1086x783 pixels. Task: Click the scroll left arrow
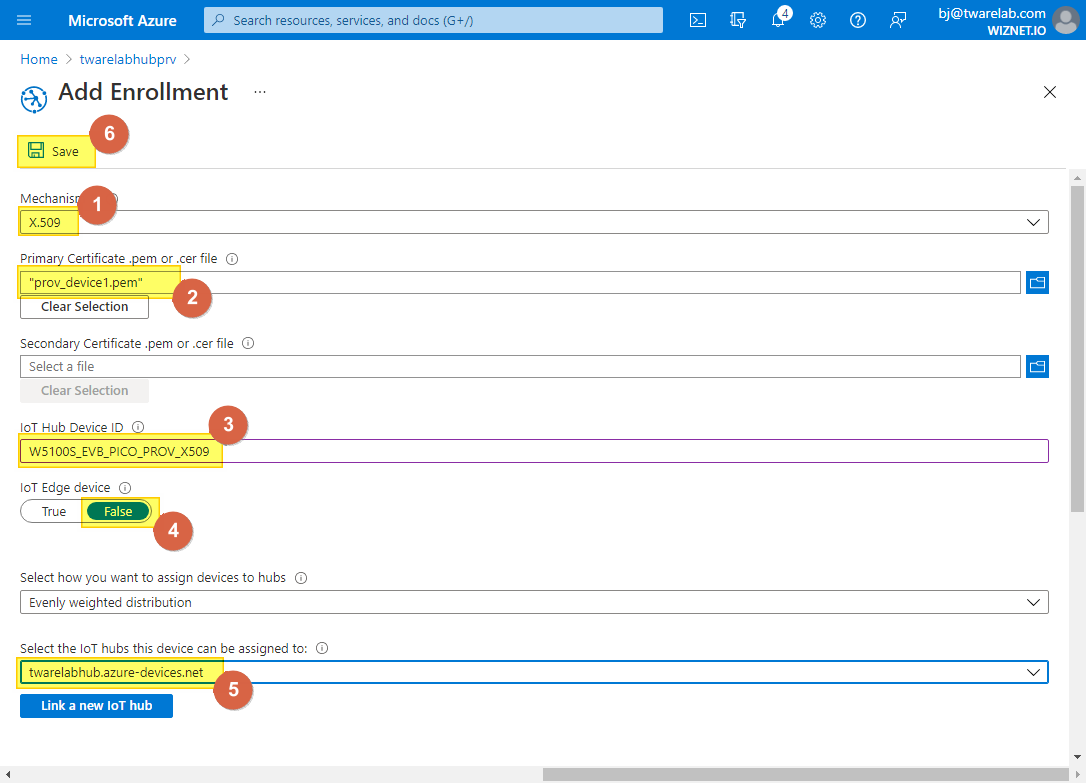tap(8, 774)
